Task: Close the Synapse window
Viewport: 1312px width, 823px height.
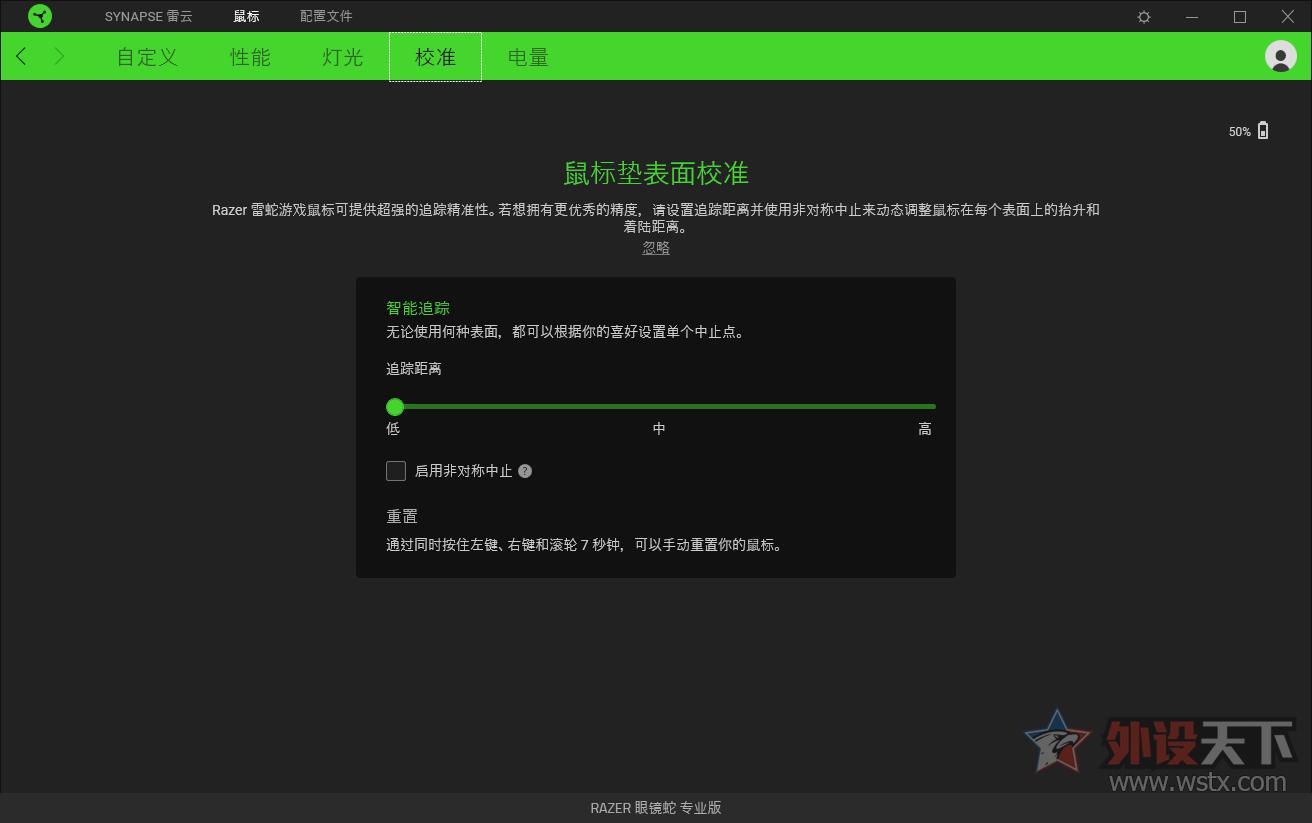Action: (1288, 16)
